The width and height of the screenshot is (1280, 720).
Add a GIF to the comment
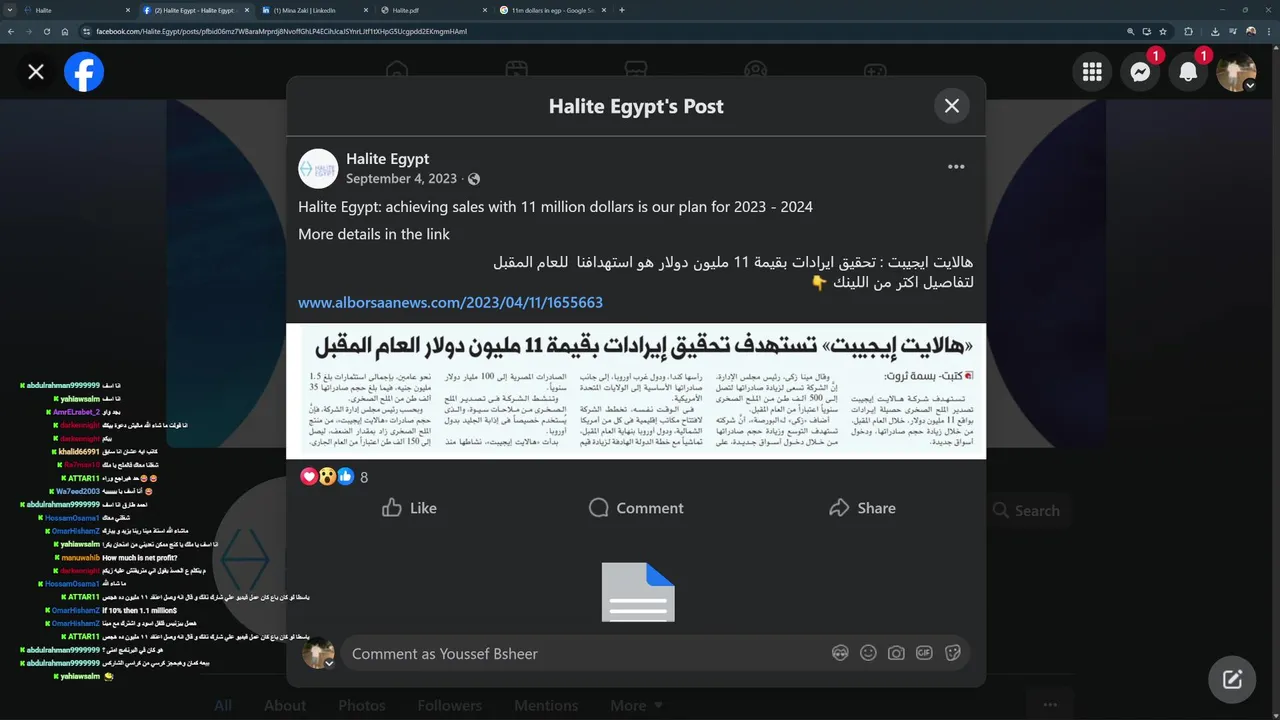coord(924,653)
